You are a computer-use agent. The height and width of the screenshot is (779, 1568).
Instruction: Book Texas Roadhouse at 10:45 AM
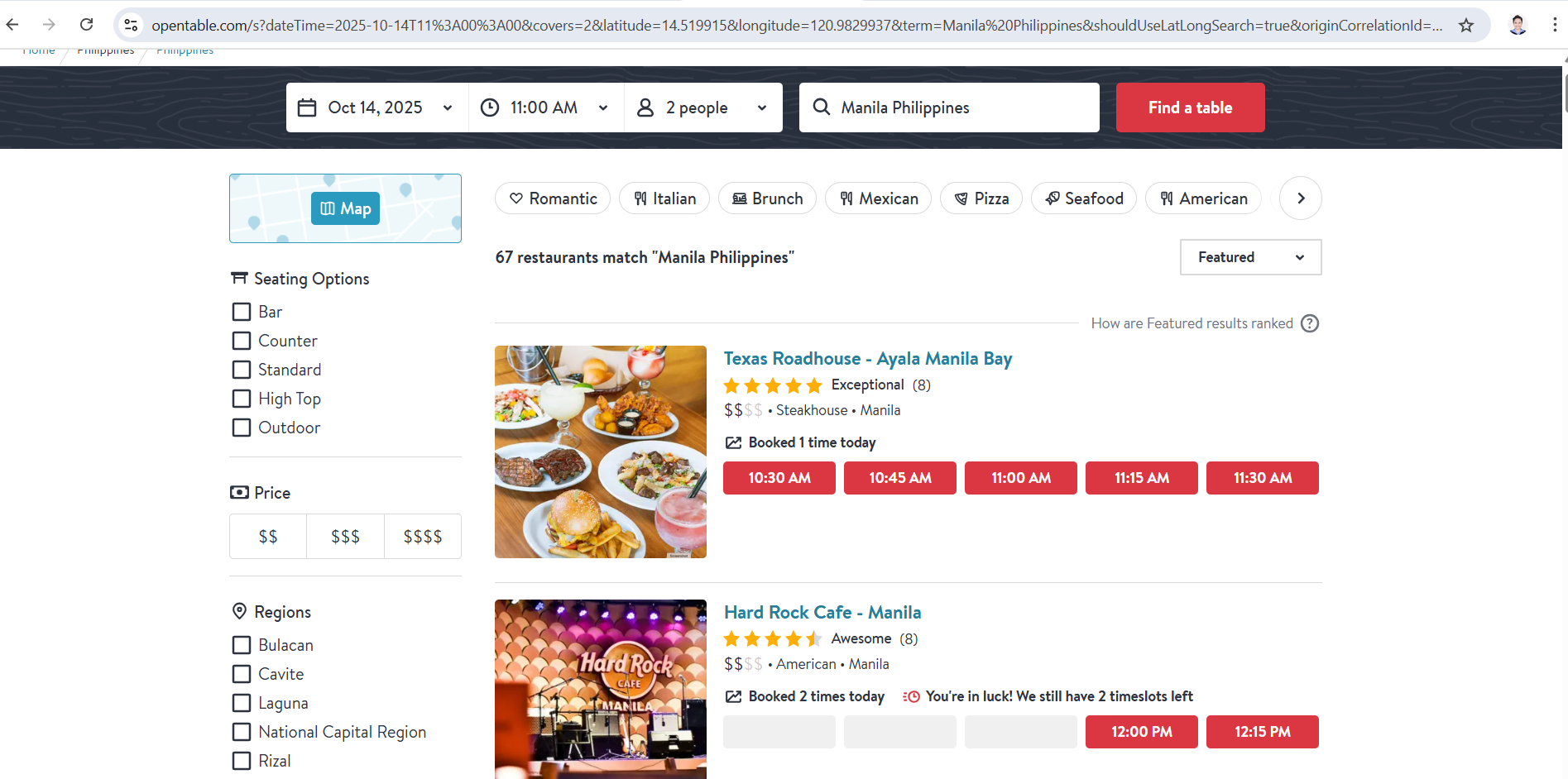pyautogui.click(x=900, y=478)
